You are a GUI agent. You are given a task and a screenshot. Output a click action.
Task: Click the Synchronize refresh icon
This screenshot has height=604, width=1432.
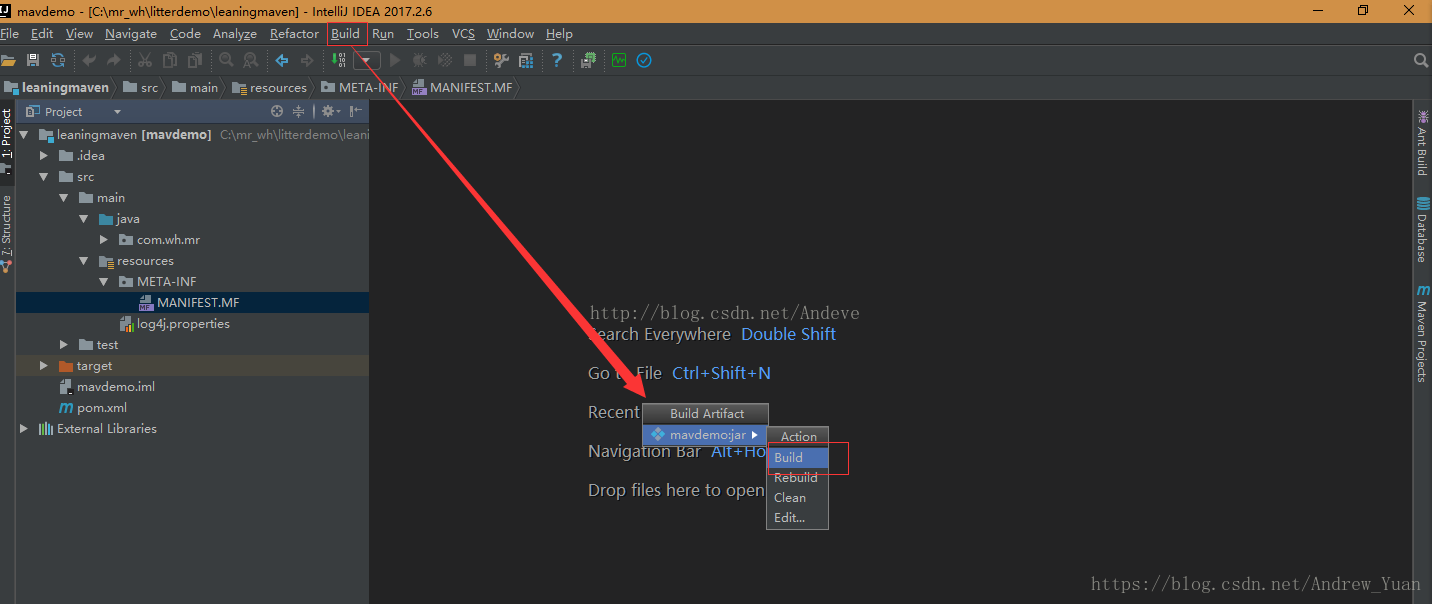click(58, 60)
